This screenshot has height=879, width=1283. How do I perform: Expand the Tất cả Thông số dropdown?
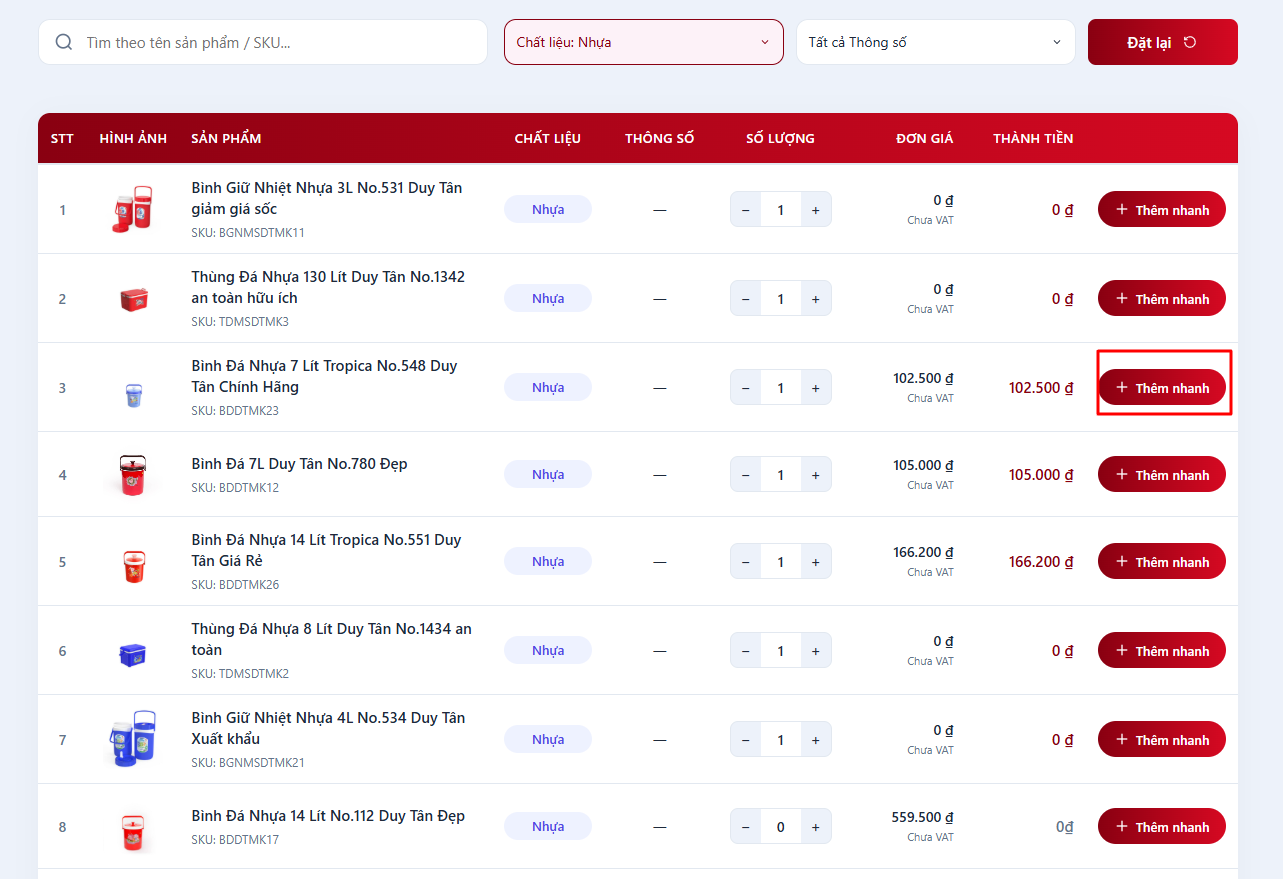pyautogui.click(x=935, y=42)
